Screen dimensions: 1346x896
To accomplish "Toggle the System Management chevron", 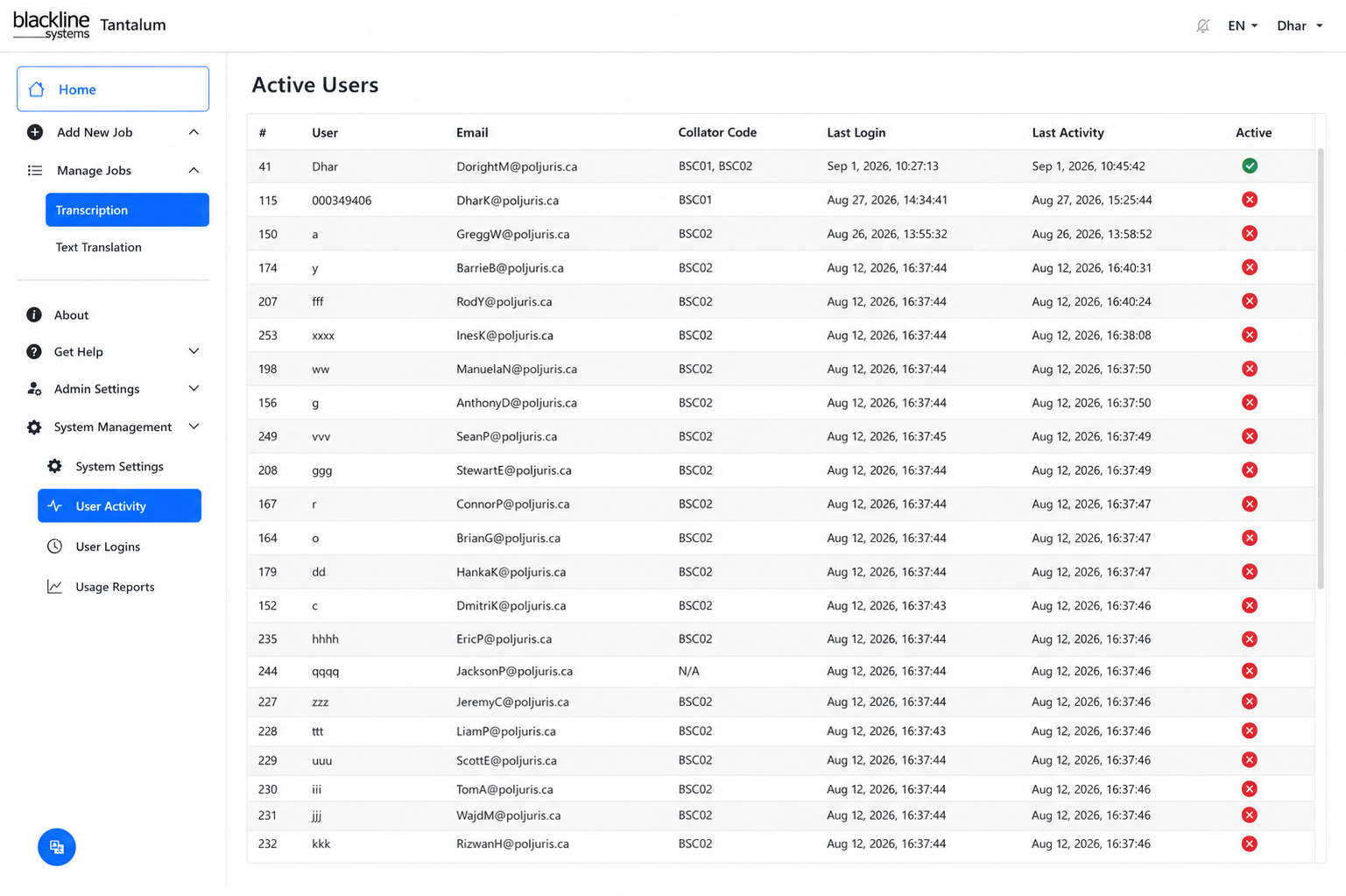I will tap(194, 427).
